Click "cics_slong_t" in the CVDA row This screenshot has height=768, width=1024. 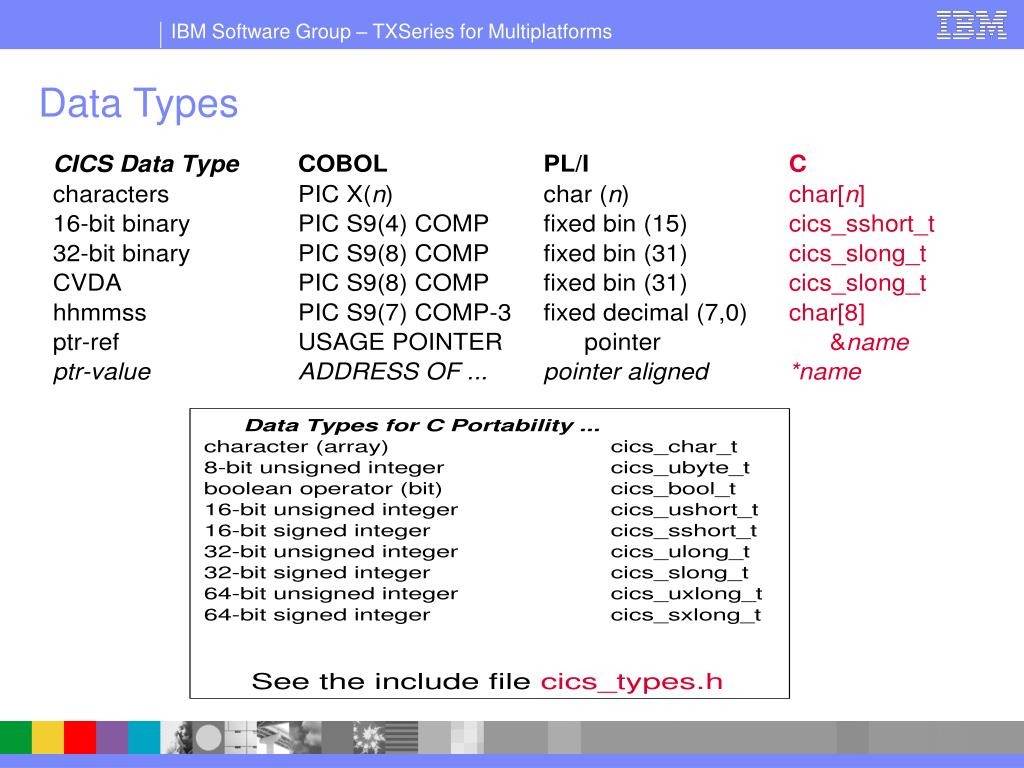click(x=857, y=283)
